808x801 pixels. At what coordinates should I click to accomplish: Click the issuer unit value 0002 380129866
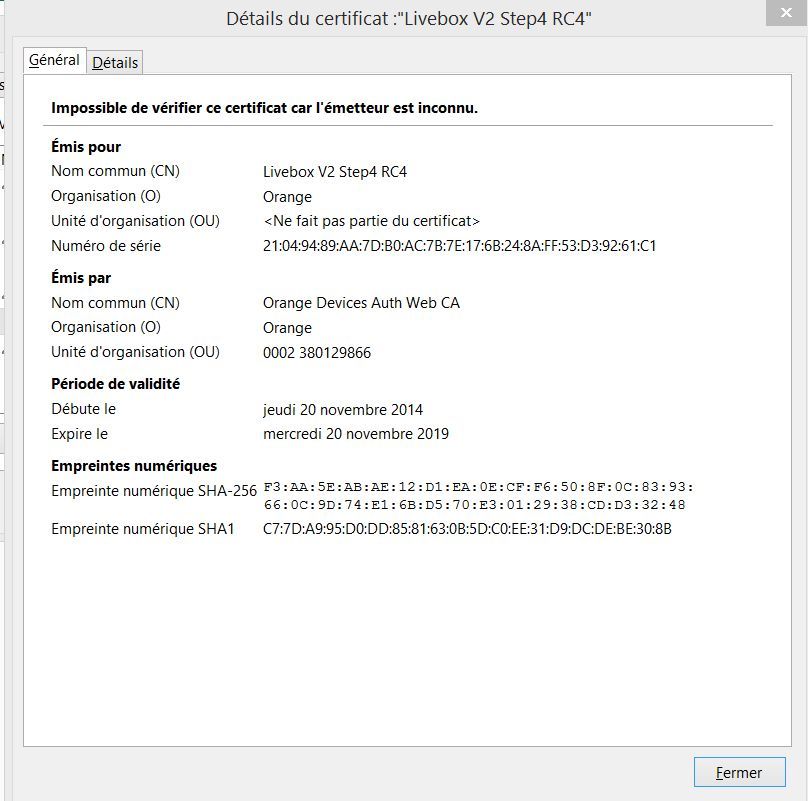[x=317, y=352]
